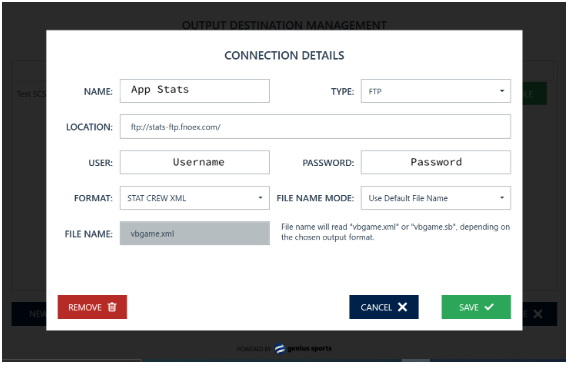
Task: Choose the STAT CREW XML format box
Action: [195, 198]
